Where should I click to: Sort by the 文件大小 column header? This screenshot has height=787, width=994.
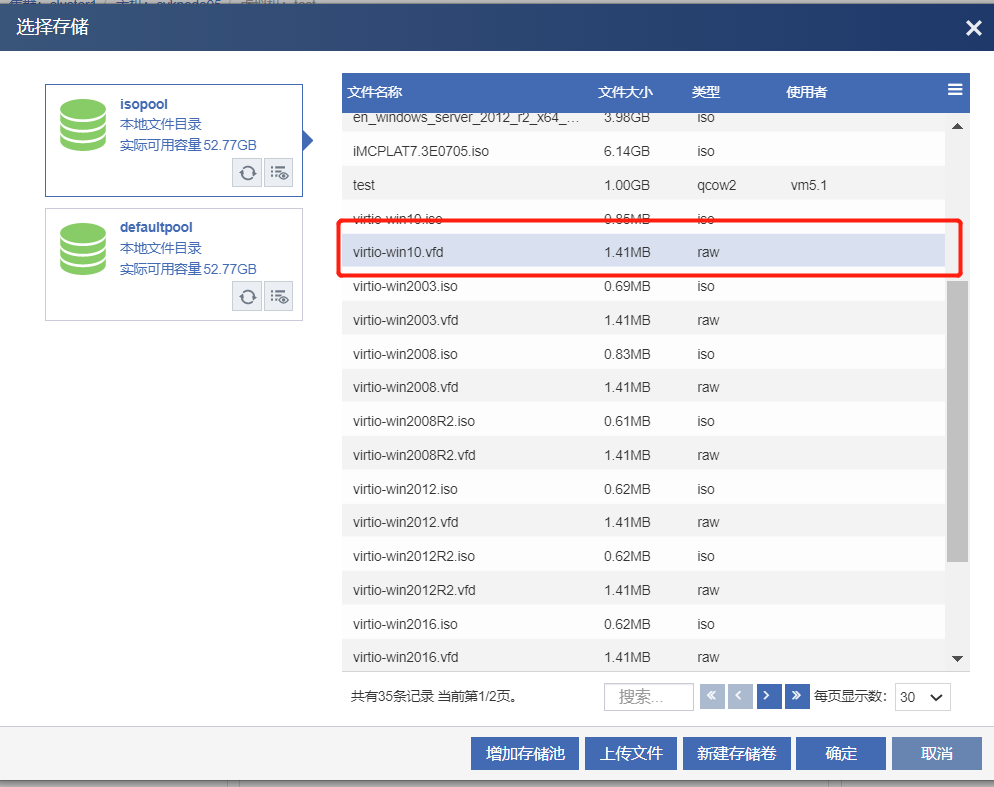(625, 92)
